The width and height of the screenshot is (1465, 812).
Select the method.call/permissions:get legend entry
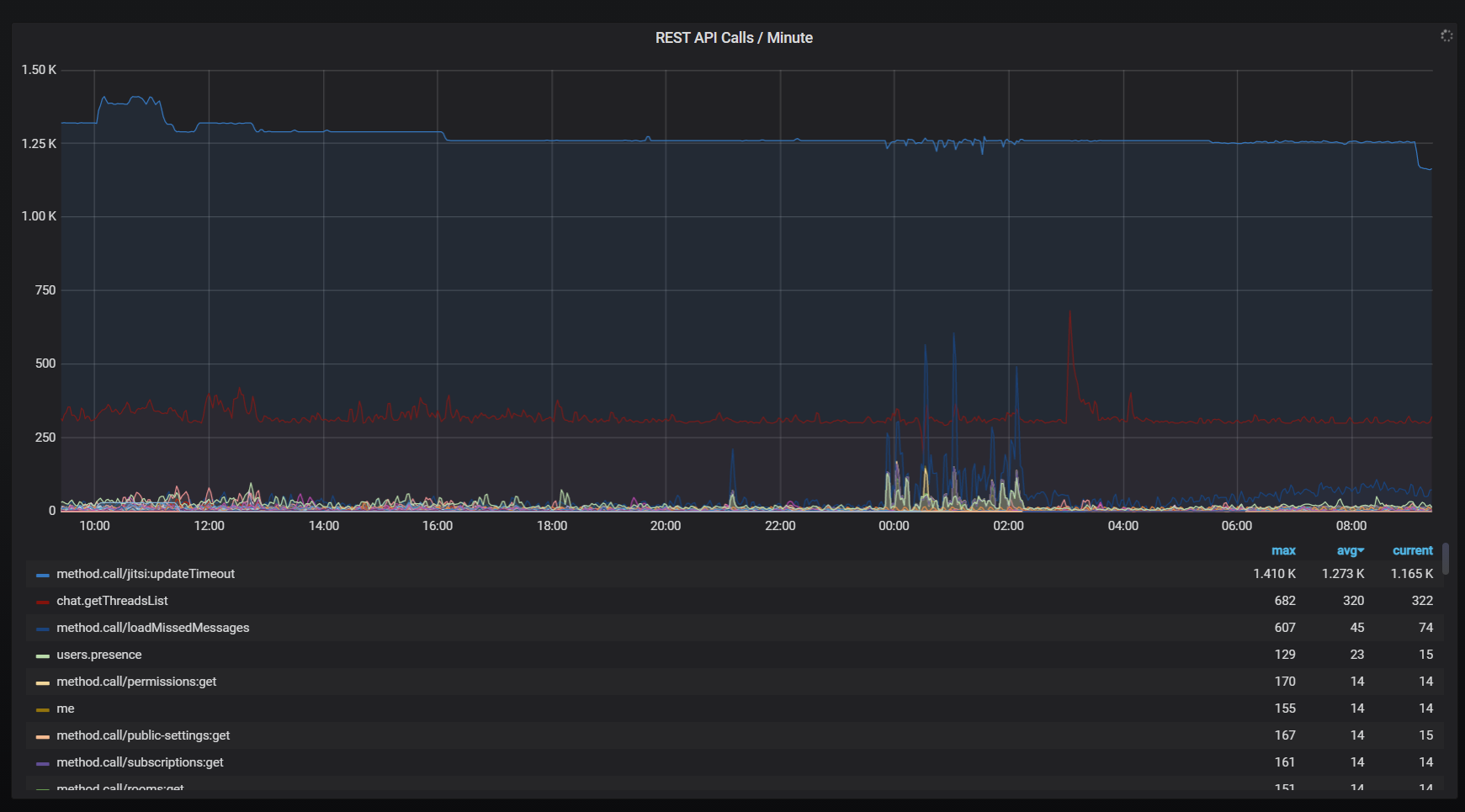click(x=135, y=682)
